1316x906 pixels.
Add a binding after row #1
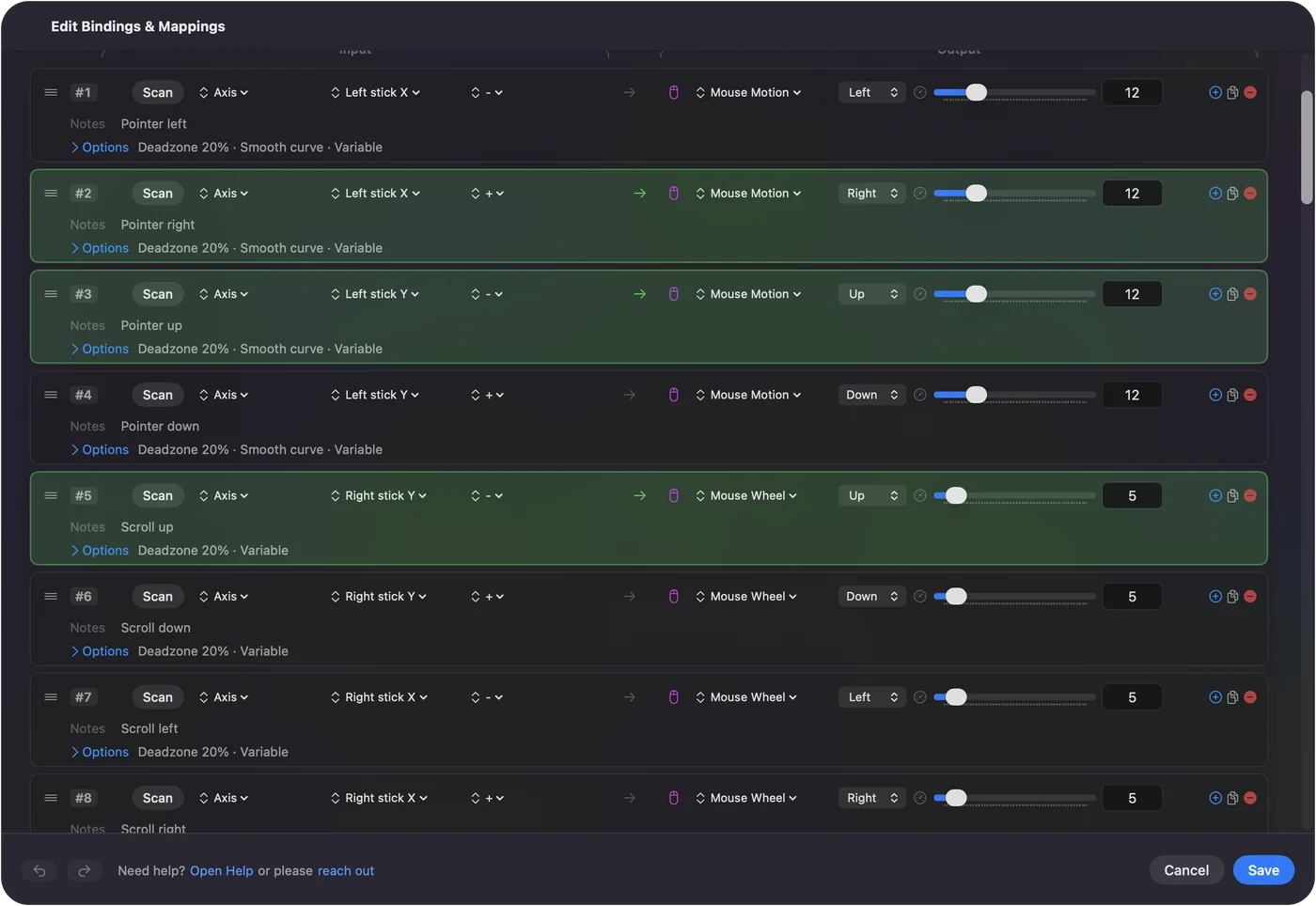pyautogui.click(x=1215, y=92)
